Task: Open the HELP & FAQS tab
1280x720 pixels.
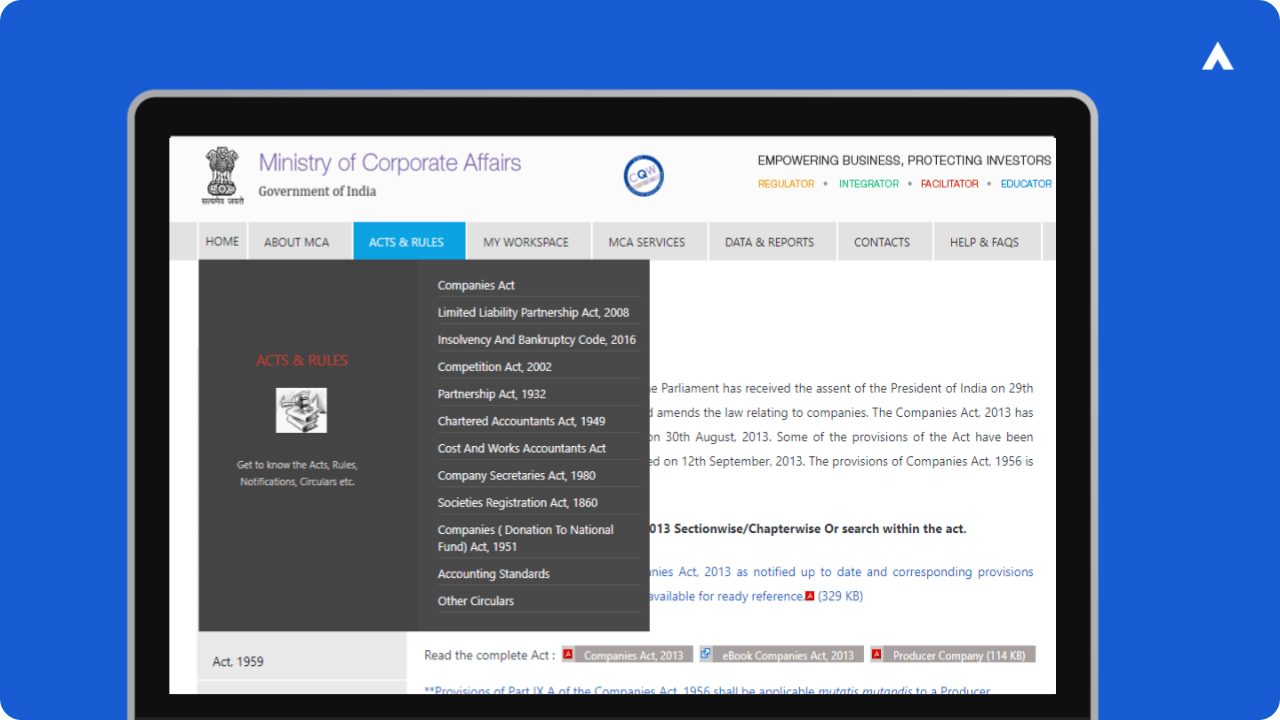Action: (986, 241)
